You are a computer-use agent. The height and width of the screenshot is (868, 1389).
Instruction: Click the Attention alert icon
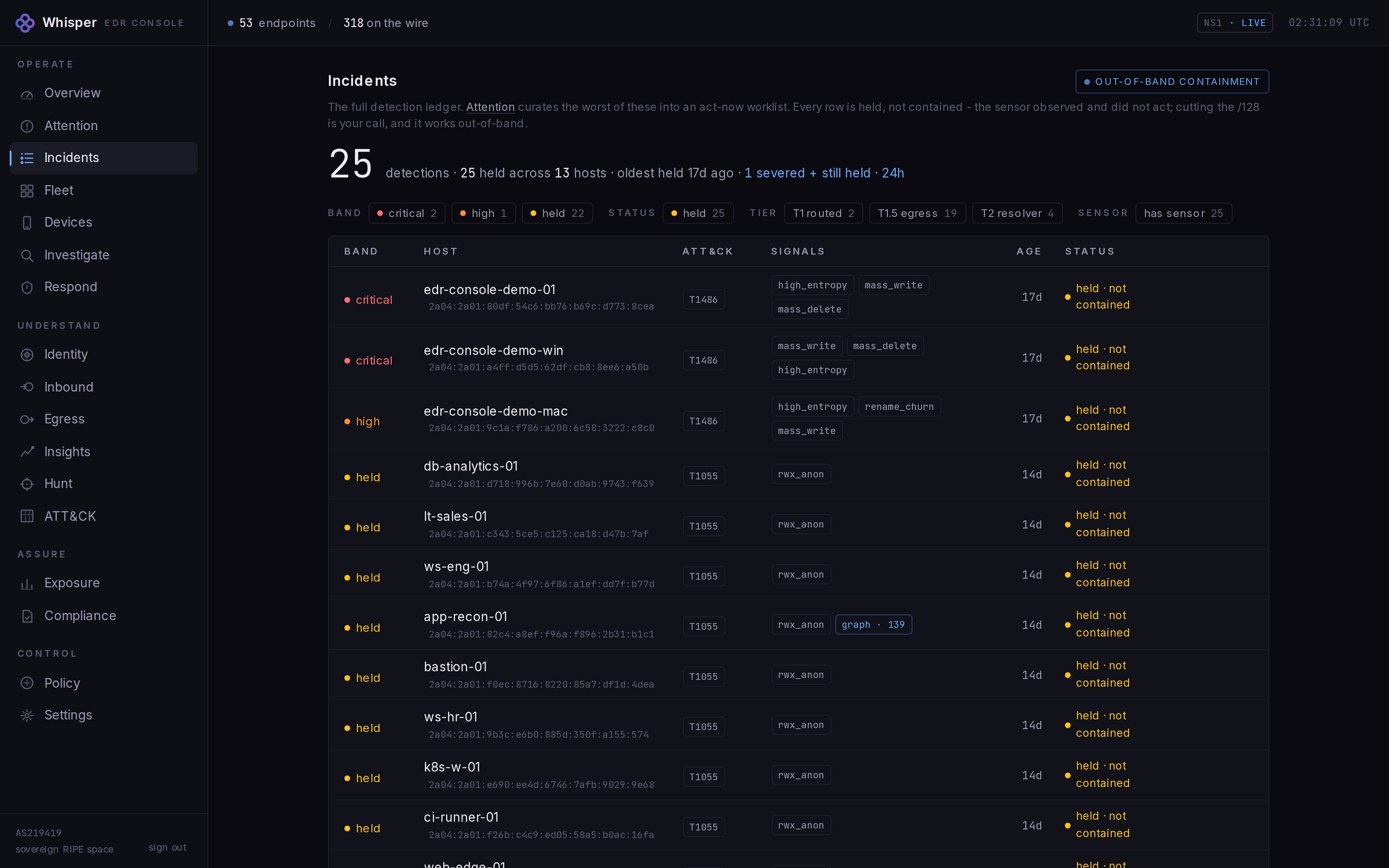click(27, 126)
